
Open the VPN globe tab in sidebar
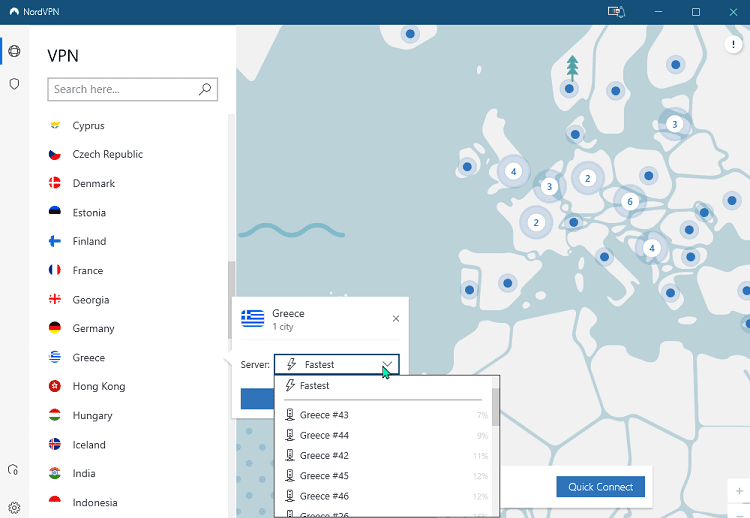click(x=14, y=51)
